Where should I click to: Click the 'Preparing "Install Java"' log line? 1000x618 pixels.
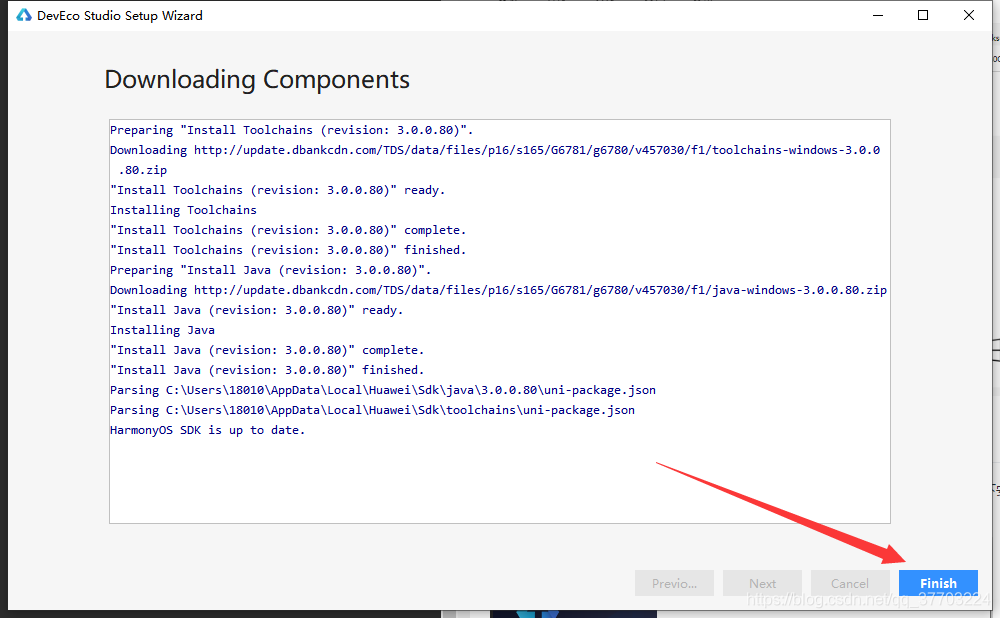[x=270, y=270]
